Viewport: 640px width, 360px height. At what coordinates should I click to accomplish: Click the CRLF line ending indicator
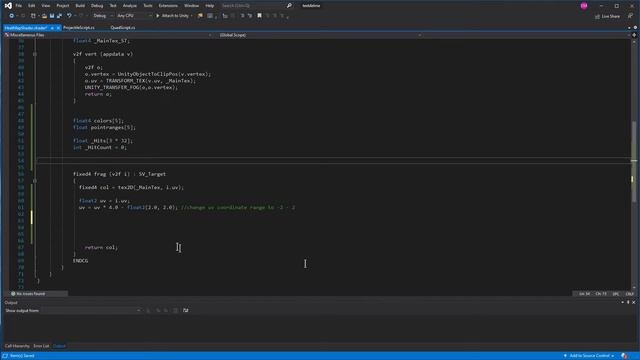click(x=629, y=293)
